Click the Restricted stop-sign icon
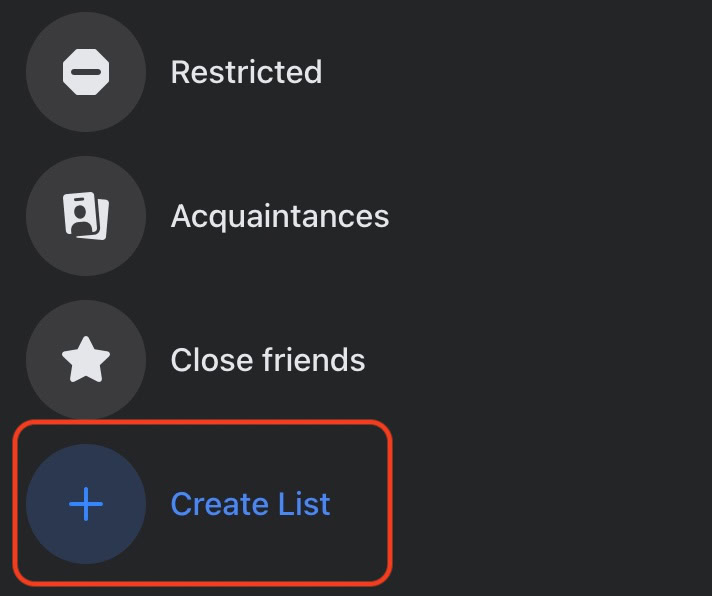Viewport: 712px width, 596px height. 86,73
